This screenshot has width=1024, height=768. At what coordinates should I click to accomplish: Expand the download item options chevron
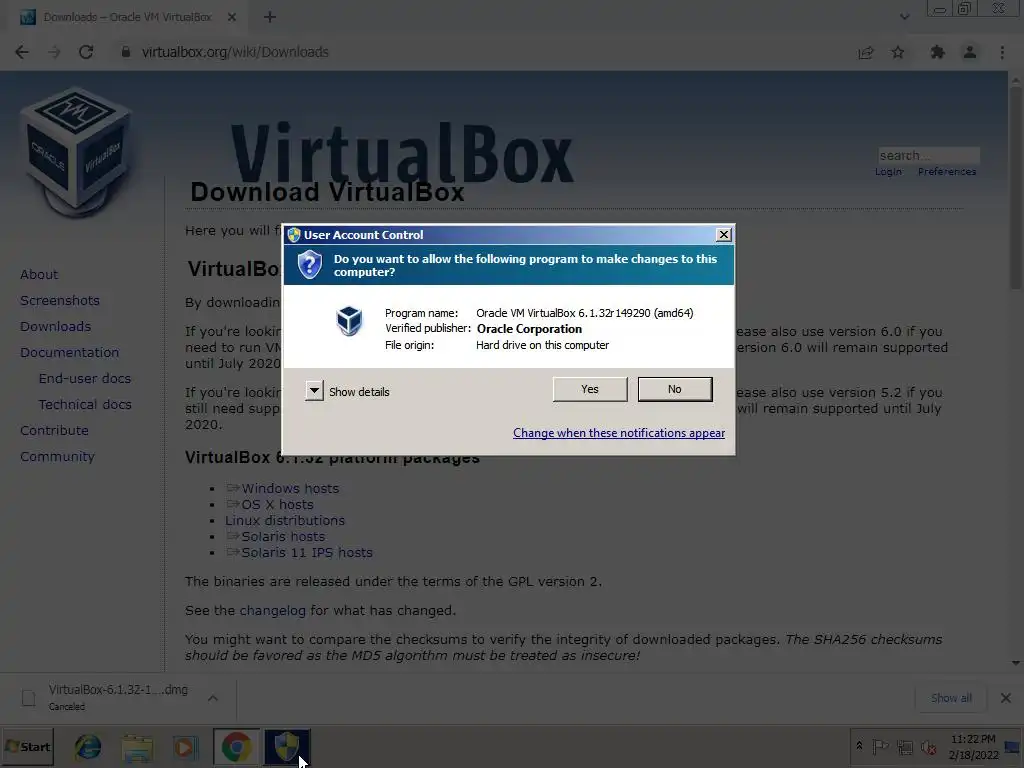(213, 698)
